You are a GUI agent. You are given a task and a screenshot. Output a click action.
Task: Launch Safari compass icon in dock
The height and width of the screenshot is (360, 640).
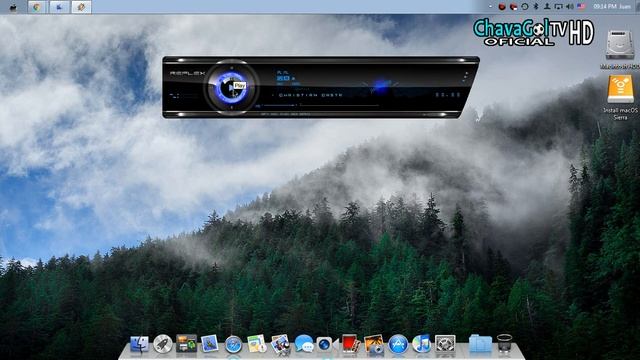coord(233,345)
